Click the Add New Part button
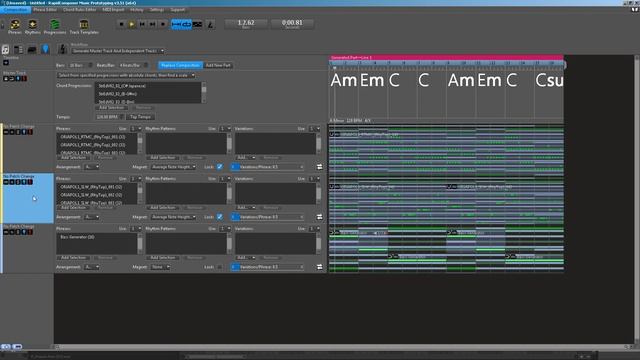Viewport: 640px width, 360px height. click(218, 65)
